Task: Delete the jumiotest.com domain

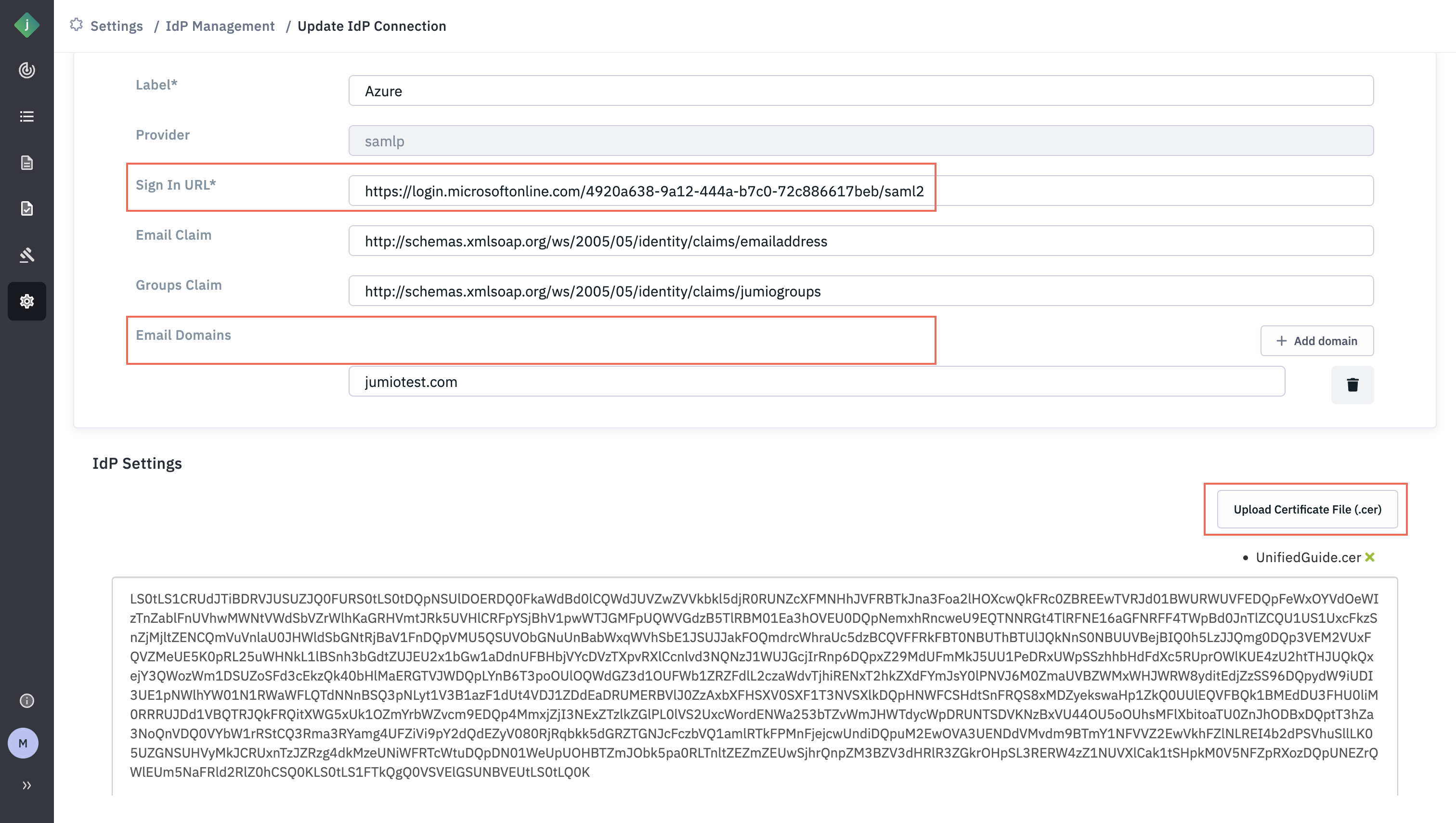Action: pos(1352,385)
